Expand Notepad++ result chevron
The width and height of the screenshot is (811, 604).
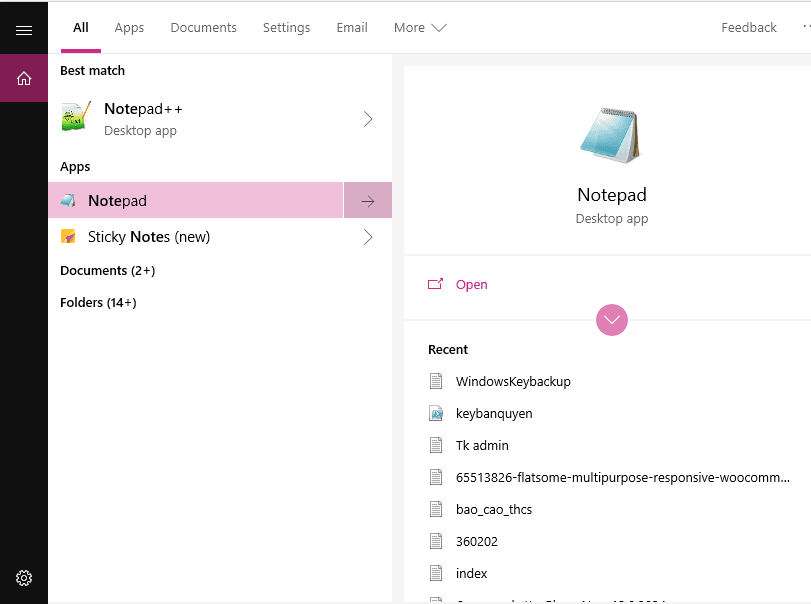coord(368,119)
